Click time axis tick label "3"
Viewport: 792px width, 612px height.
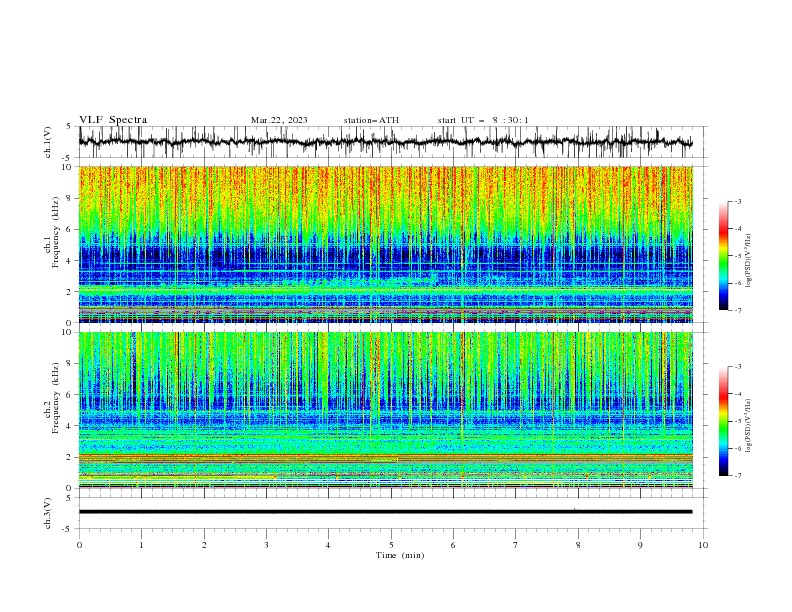tap(266, 545)
